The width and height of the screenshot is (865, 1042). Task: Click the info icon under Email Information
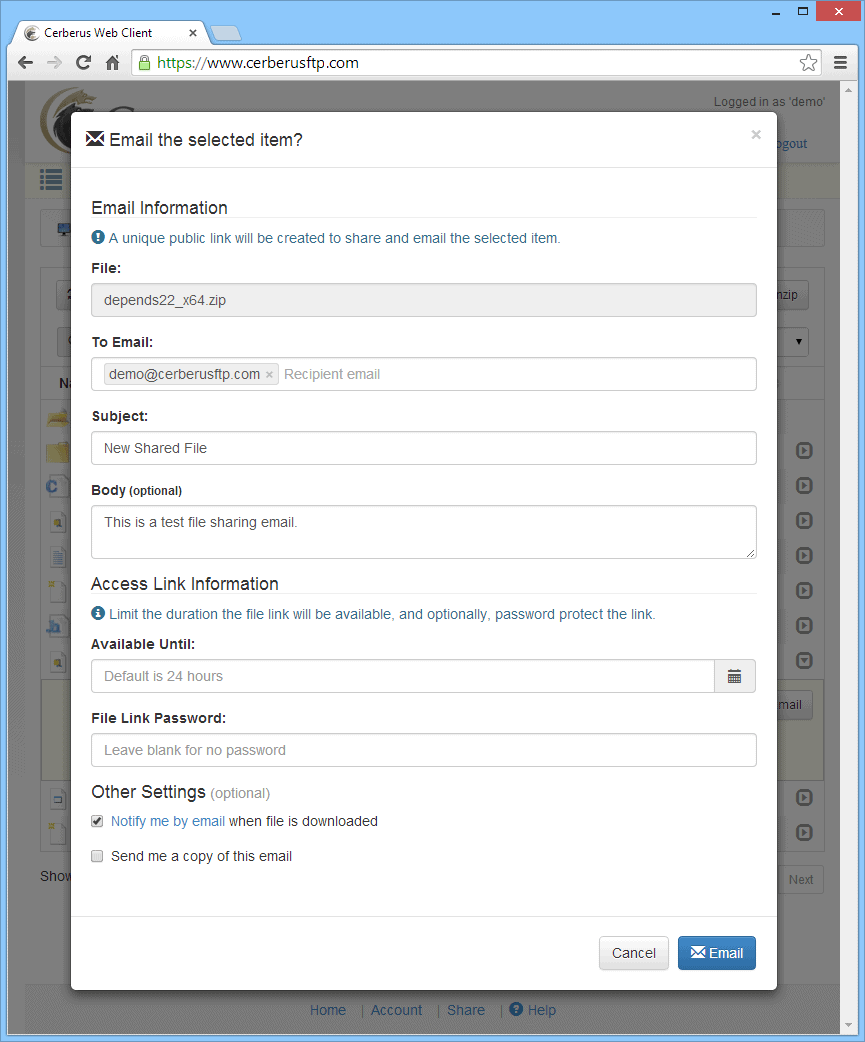[97, 238]
